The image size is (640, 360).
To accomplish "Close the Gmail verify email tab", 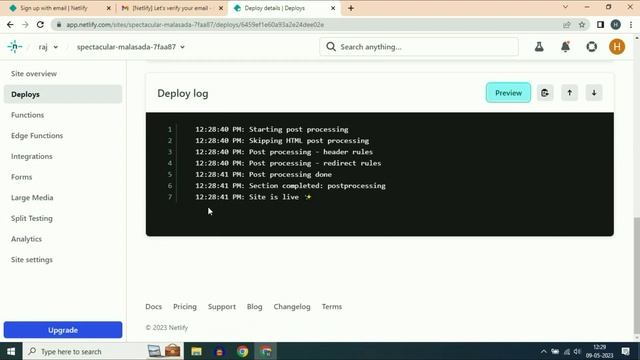I will point(221,8).
